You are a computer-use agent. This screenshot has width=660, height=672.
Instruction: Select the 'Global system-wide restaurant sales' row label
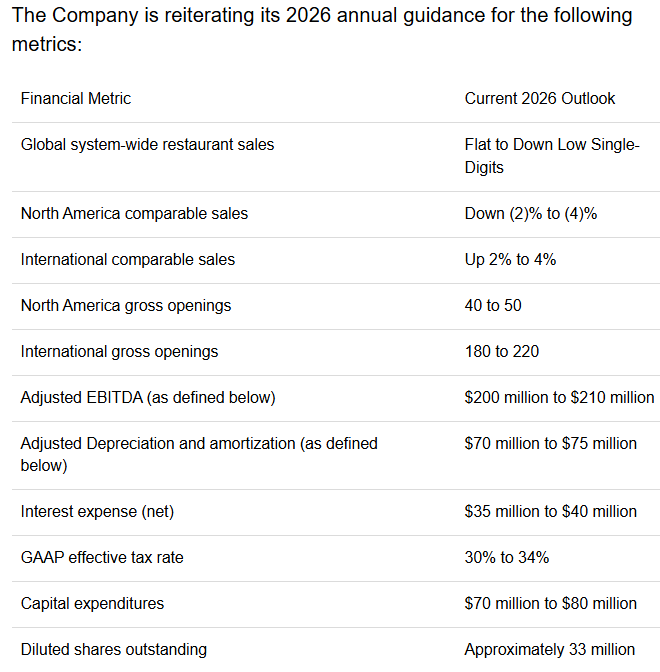pyautogui.click(x=147, y=145)
